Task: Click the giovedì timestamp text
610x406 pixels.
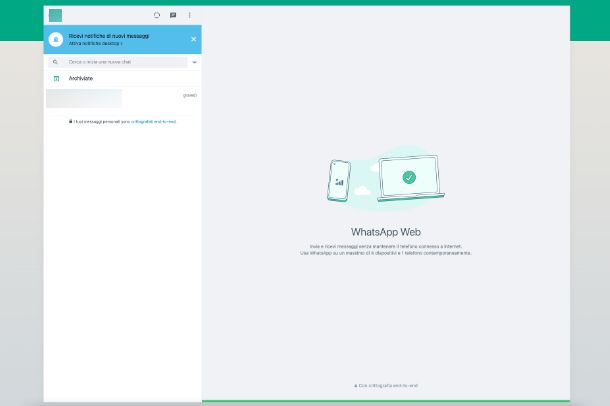Action: (x=190, y=95)
